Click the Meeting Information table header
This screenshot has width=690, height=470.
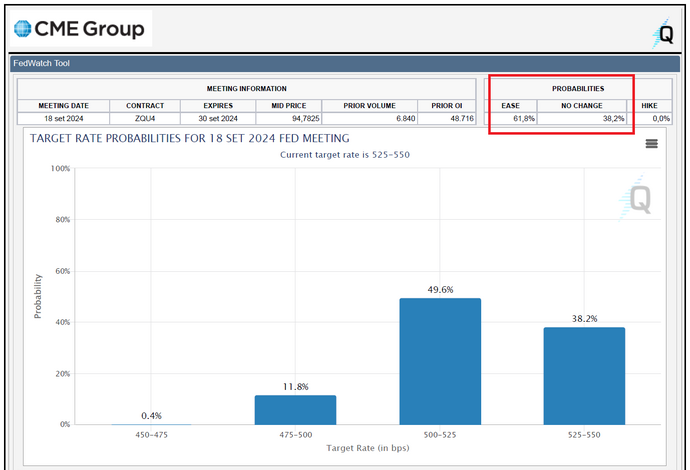pos(246,89)
